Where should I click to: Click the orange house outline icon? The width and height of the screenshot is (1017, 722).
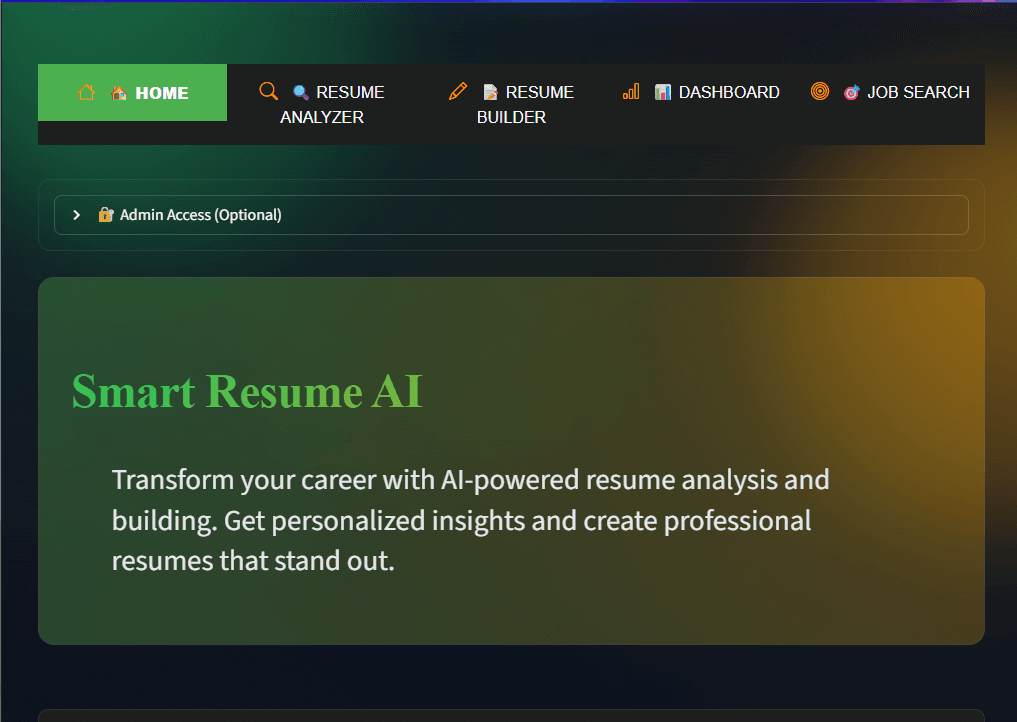click(x=86, y=92)
